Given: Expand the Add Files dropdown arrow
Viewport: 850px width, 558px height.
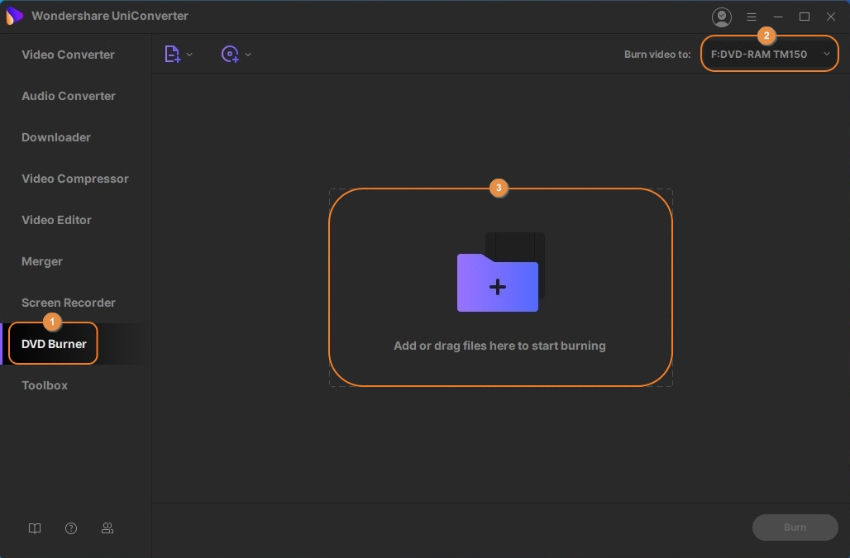Looking at the screenshot, I should pyautogui.click(x=190, y=54).
